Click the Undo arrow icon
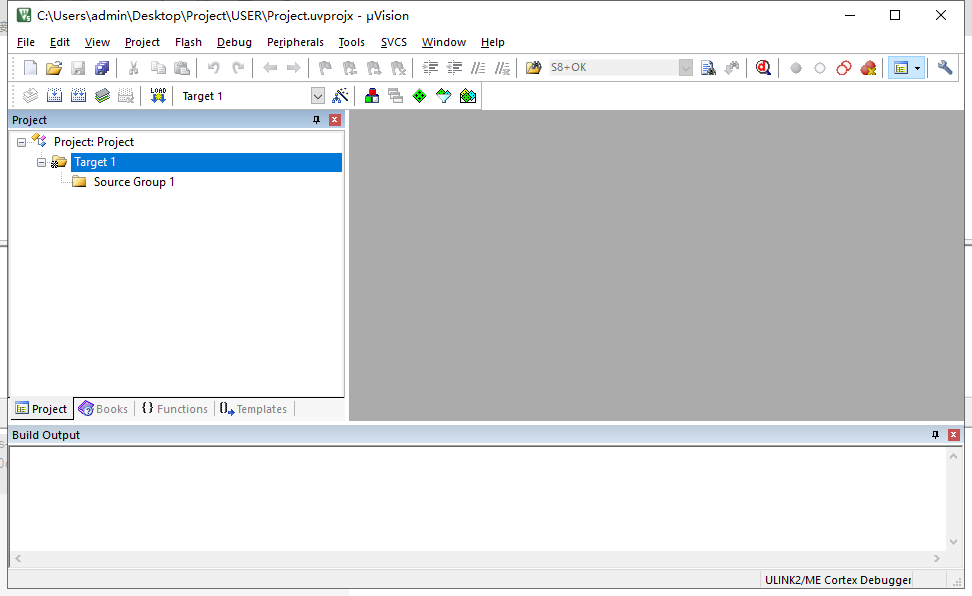This screenshot has height=596, width=972. point(213,68)
